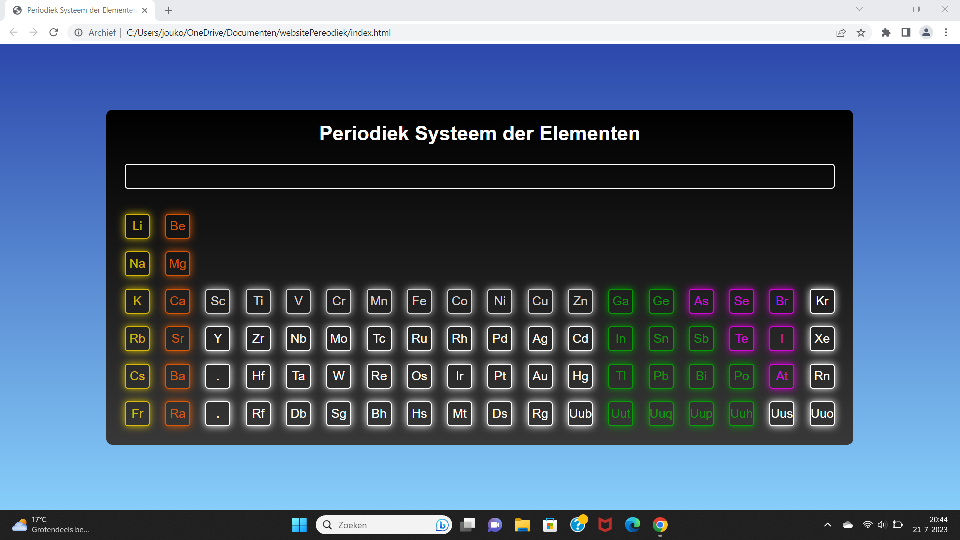Image resolution: width=960 pixels, height=540 pixels.
Task: Click the element search input field
Action: [479, 176]
